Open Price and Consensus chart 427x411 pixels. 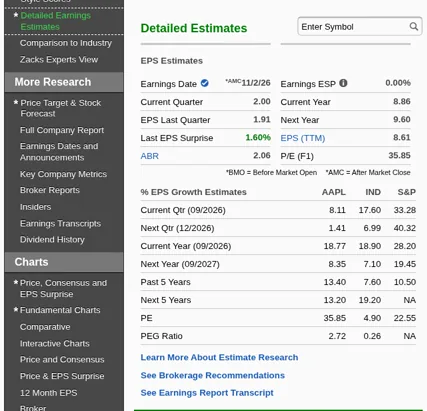point(62,360)
